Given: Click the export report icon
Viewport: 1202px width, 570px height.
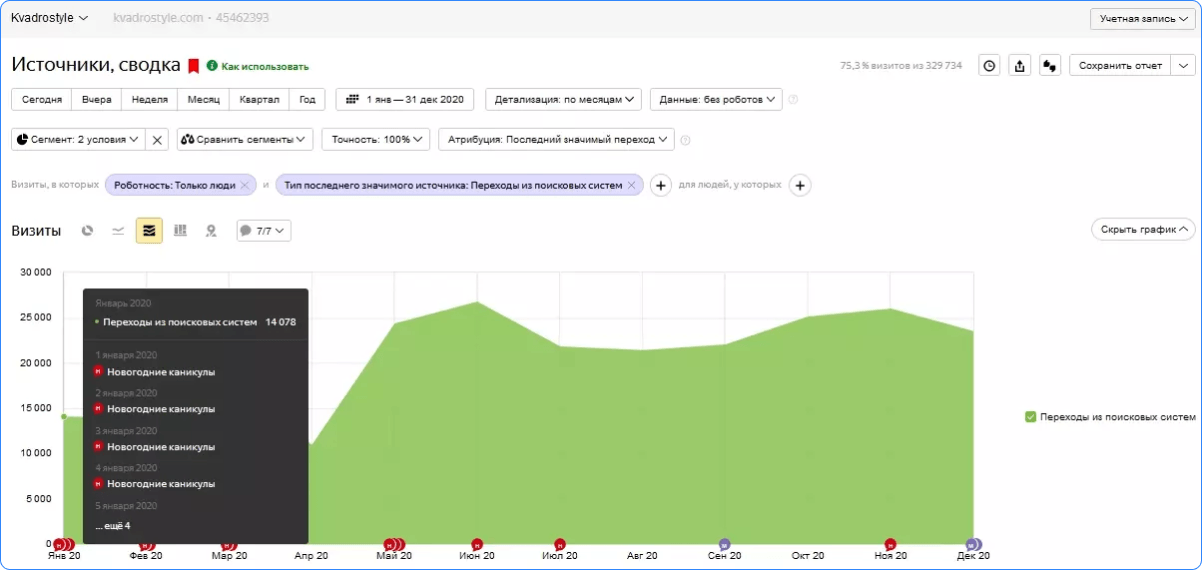Looking at the screenshot, I should tap(1019, 65).
